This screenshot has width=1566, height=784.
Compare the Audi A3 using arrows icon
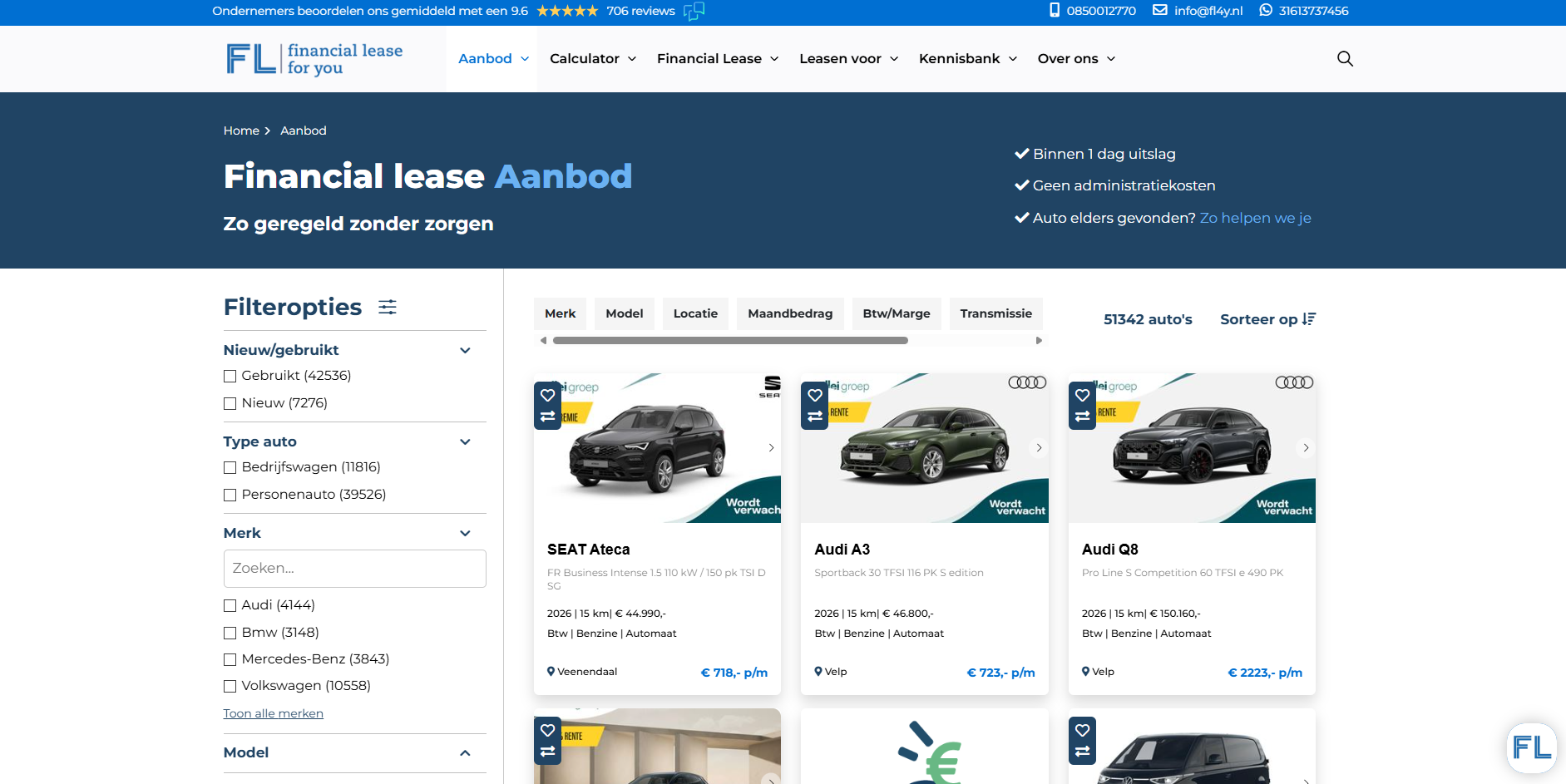pos(815,417)
